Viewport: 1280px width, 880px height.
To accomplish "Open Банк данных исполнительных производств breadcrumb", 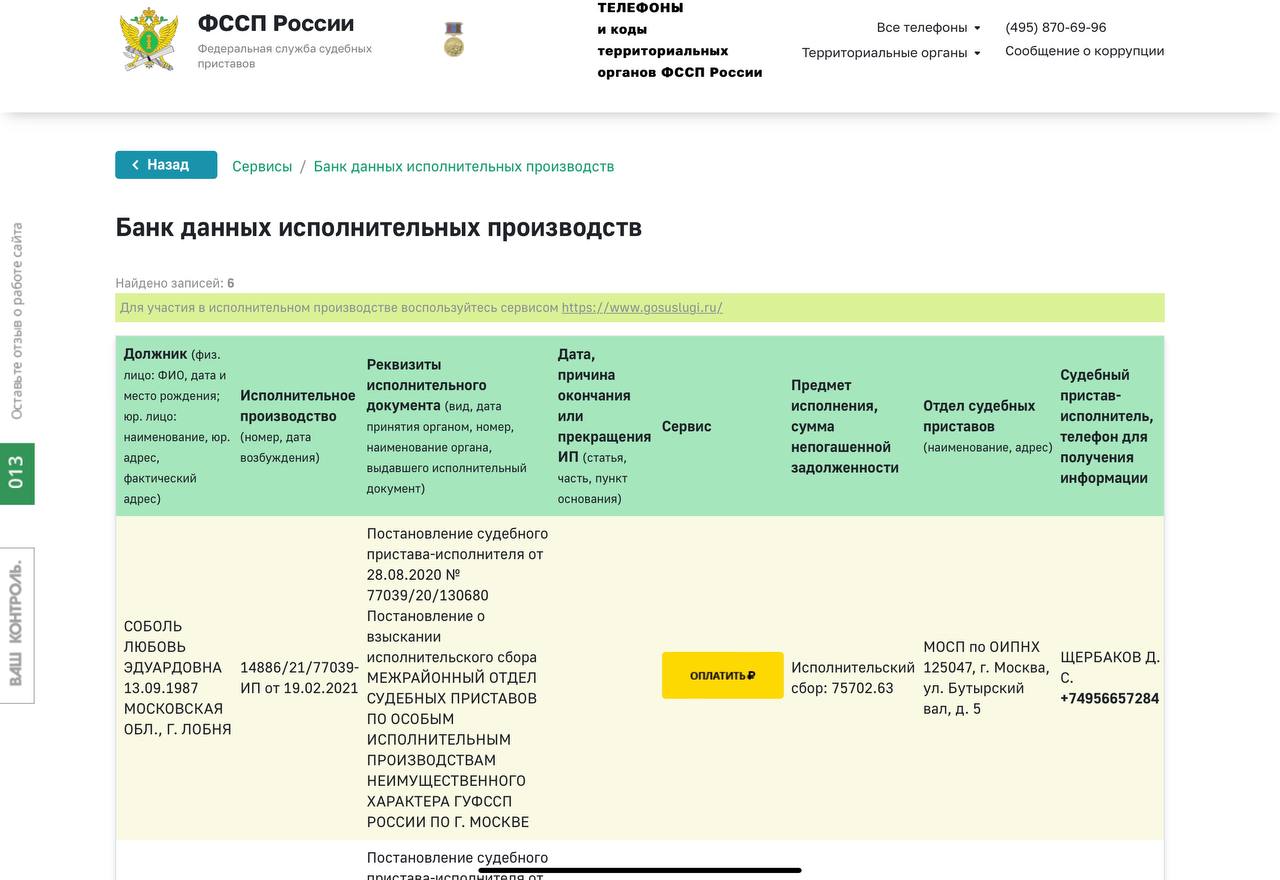I will 464,166.
